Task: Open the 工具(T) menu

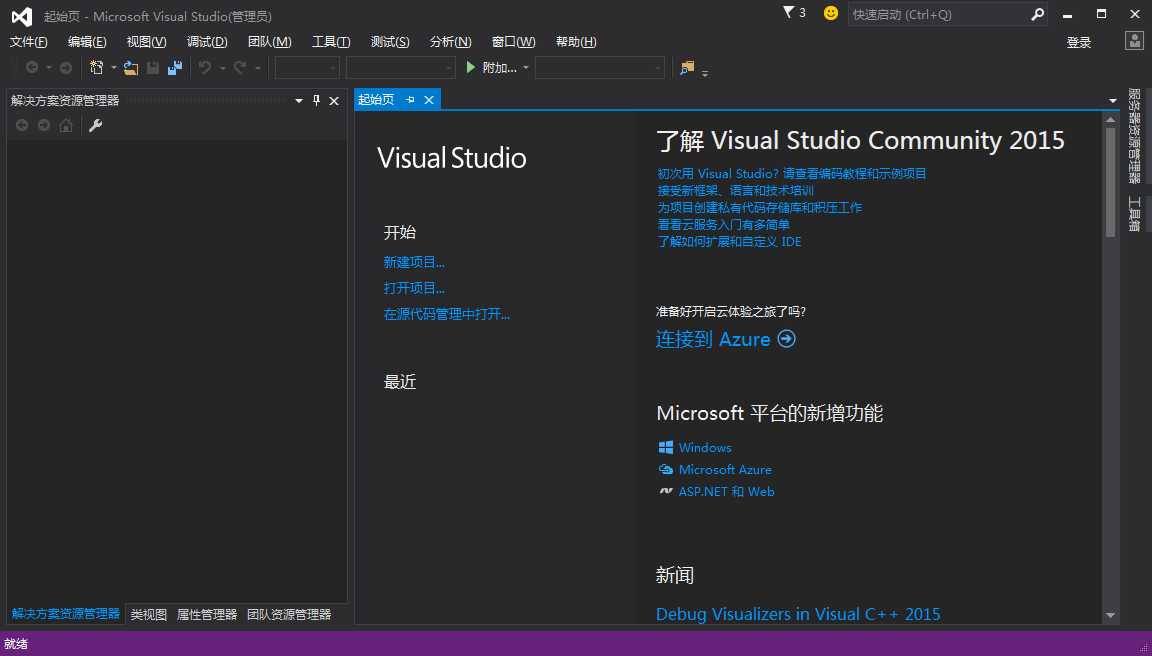Action: click(330, 42)
